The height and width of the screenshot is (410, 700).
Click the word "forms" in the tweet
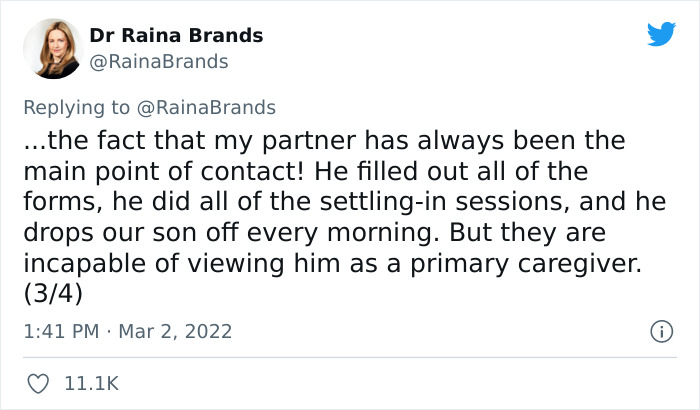pos(58,200)
